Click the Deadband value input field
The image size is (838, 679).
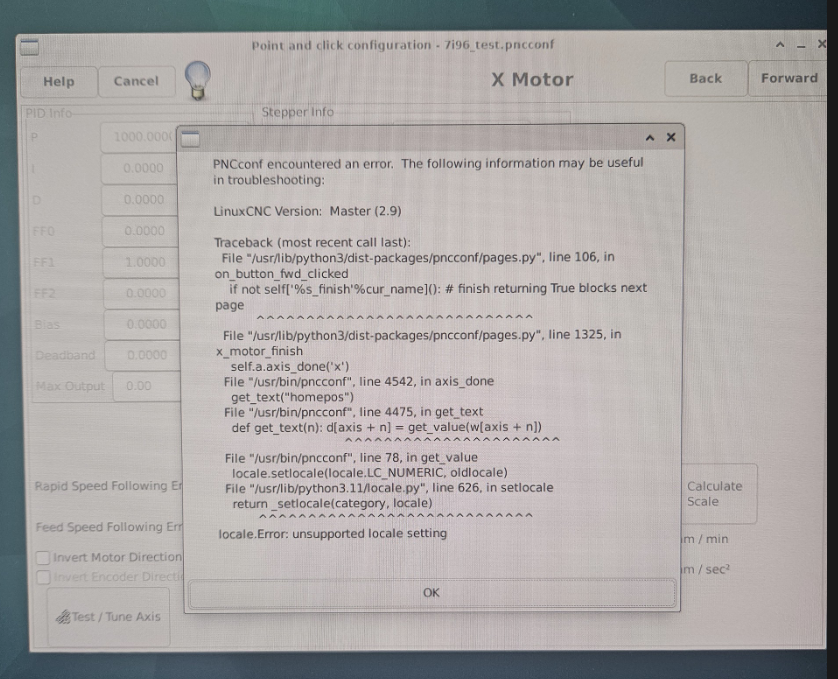click(143, 356)
